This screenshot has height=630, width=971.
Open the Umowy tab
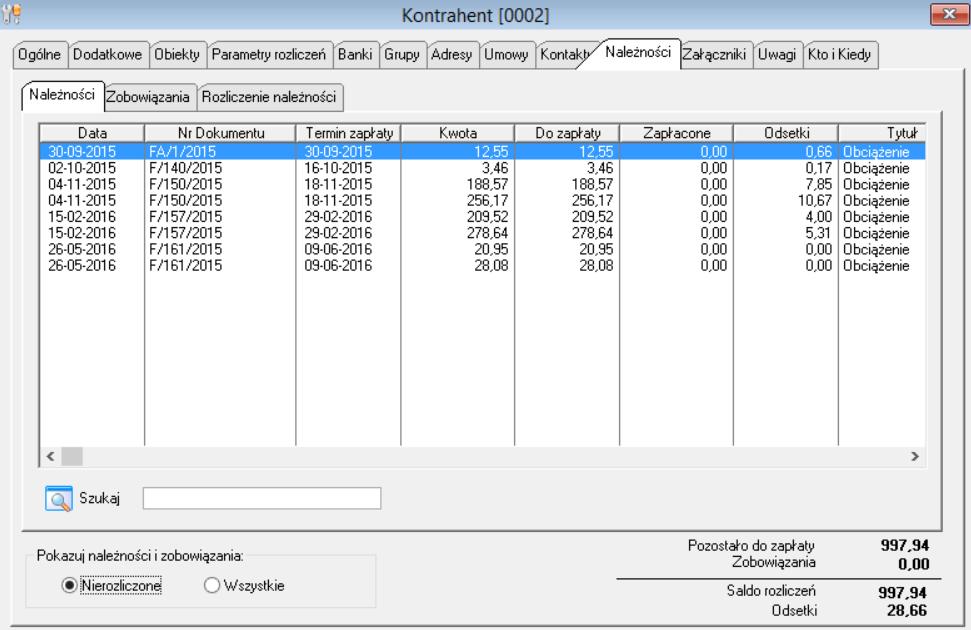click(506, 55)
